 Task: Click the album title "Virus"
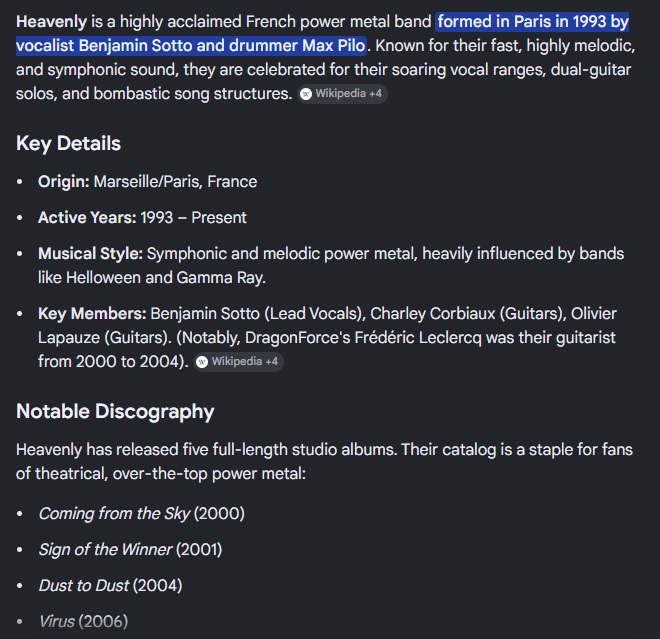[x=57, y=622]
